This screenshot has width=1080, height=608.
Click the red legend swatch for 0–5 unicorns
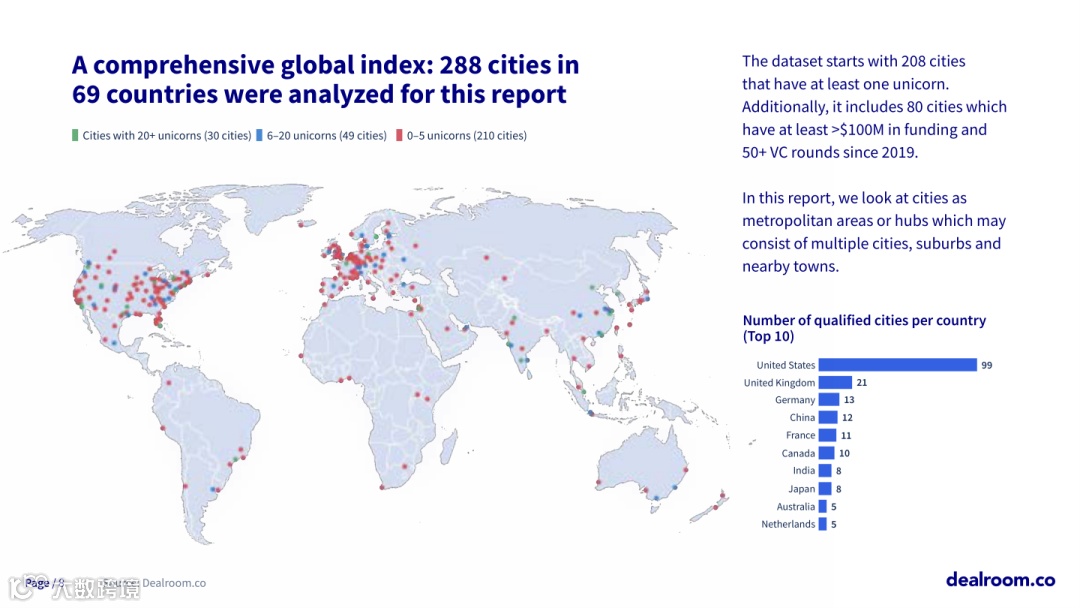[399, 135]
